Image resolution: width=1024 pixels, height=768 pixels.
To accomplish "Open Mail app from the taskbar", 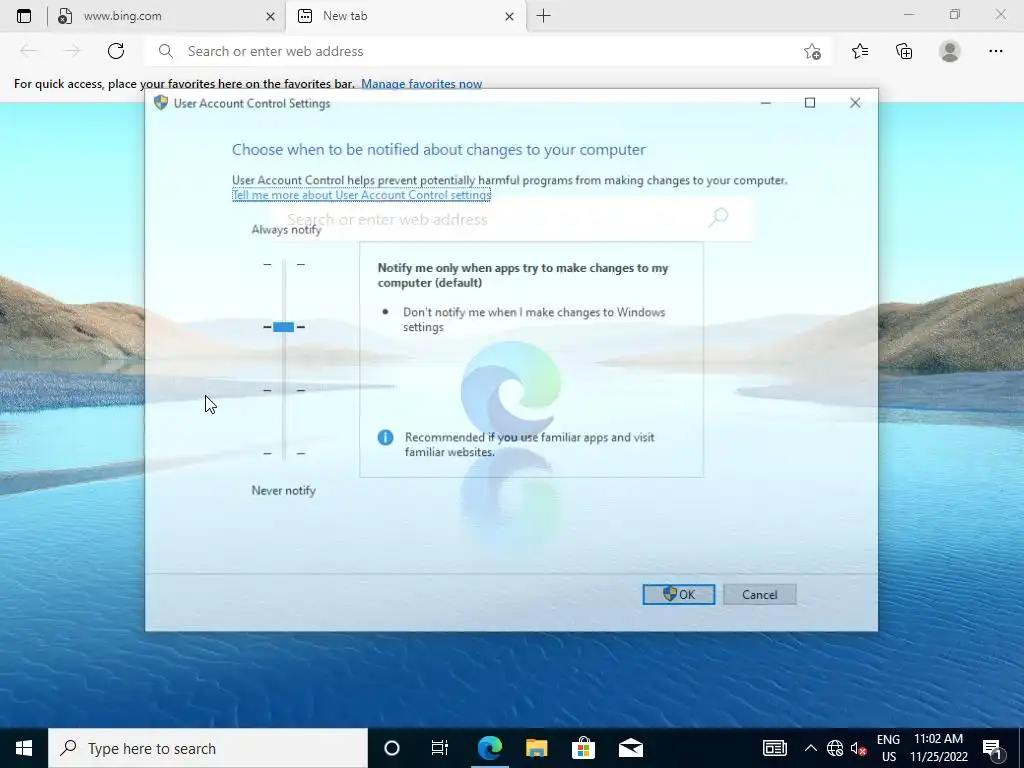I will pos(631,748).
